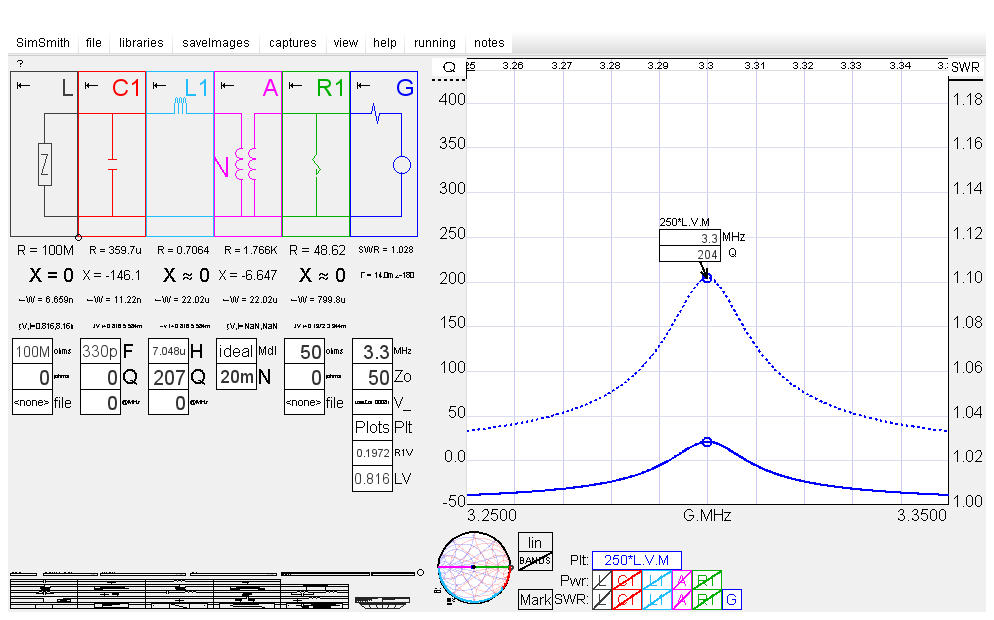Click the lin scale button
This screenshot has width=994, height=620.
tap(535, 543)
